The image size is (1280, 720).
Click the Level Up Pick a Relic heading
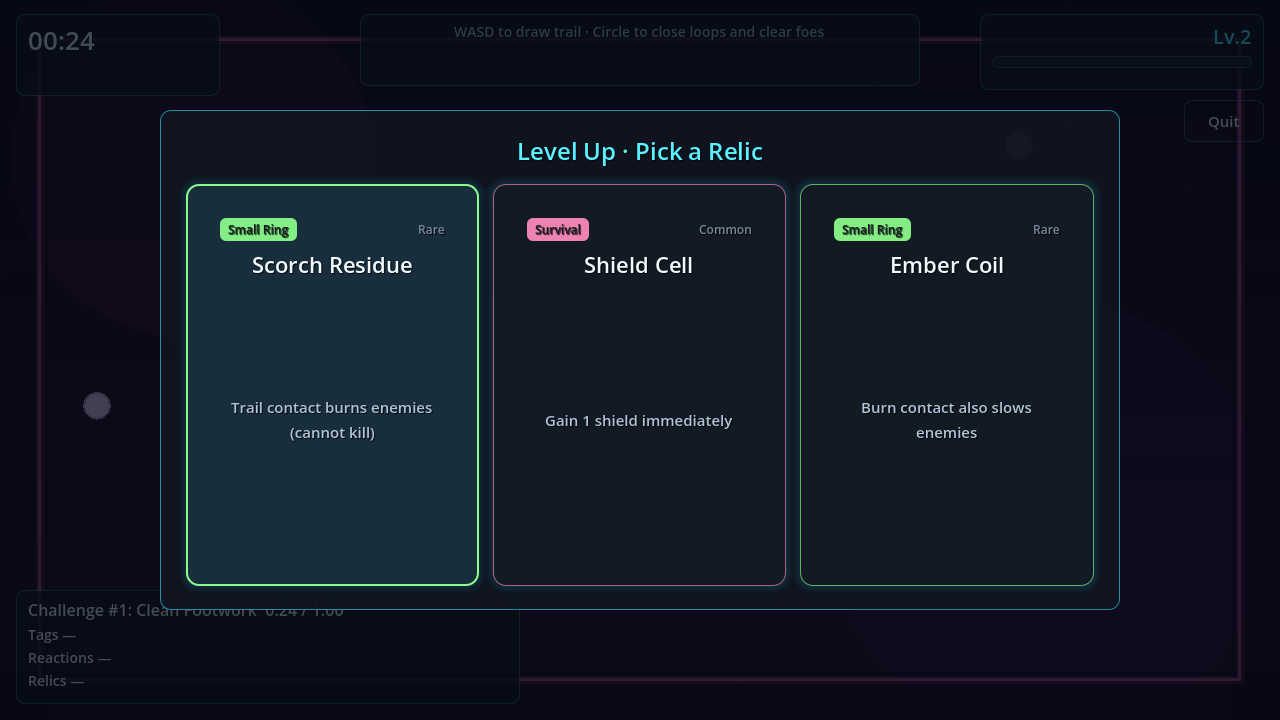(640, 152)
